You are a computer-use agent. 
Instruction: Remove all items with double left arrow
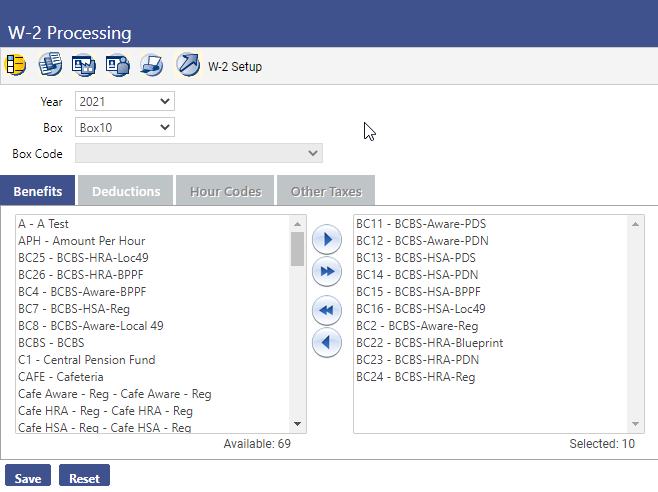tap(325, 311)
